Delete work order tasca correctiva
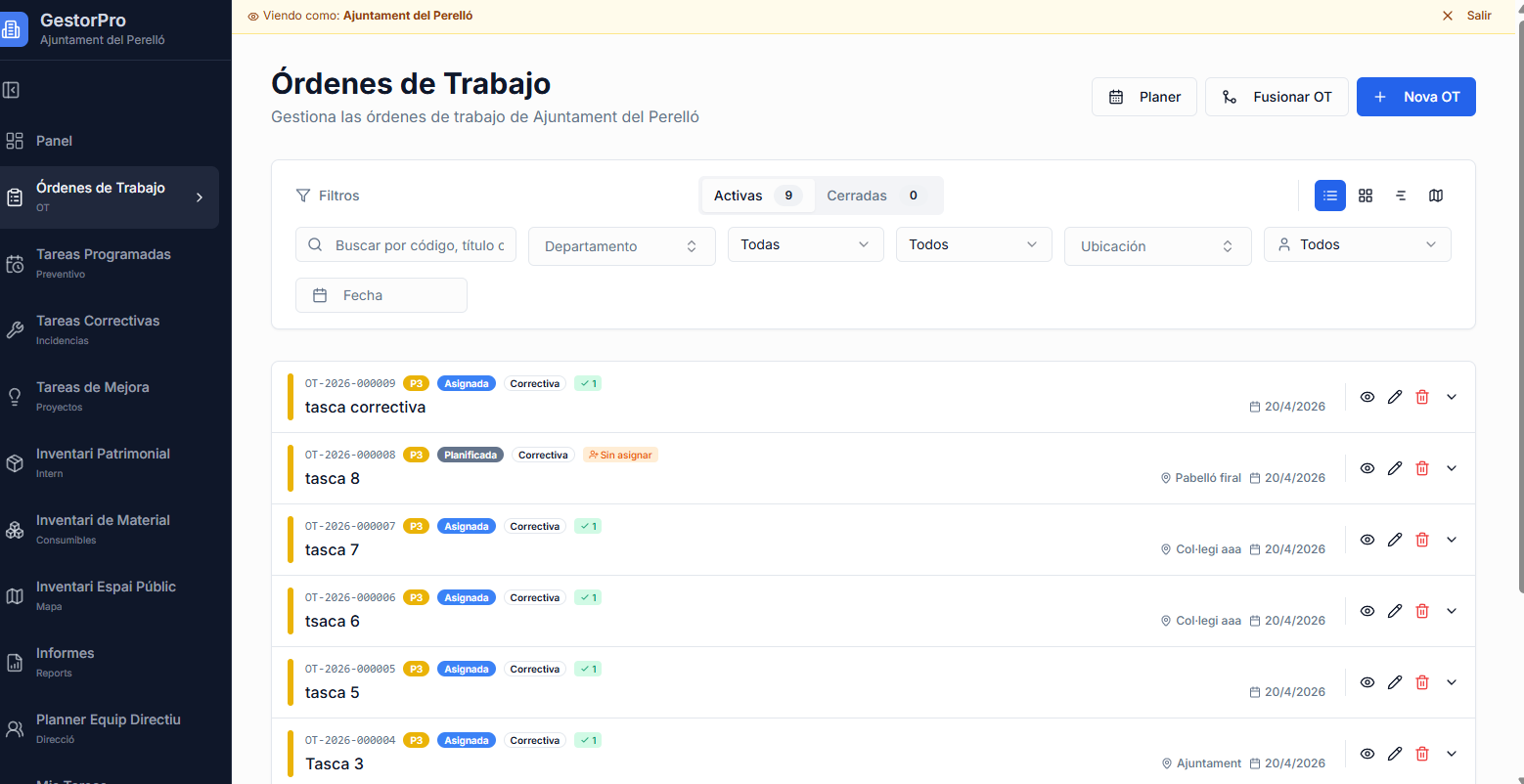1524x784 pixels. [x=1422, y=397]
